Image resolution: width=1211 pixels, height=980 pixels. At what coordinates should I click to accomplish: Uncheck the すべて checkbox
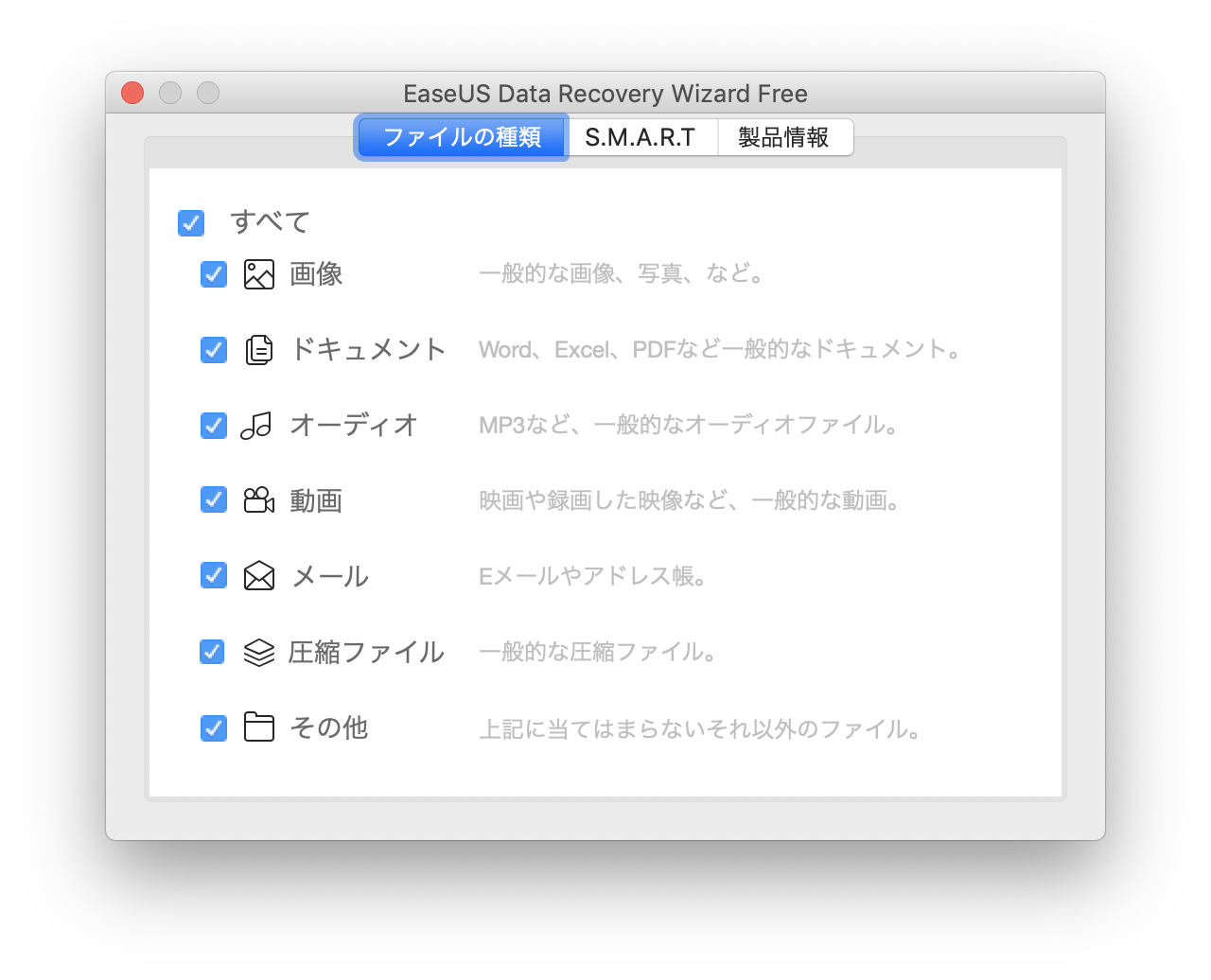(191, 223)
